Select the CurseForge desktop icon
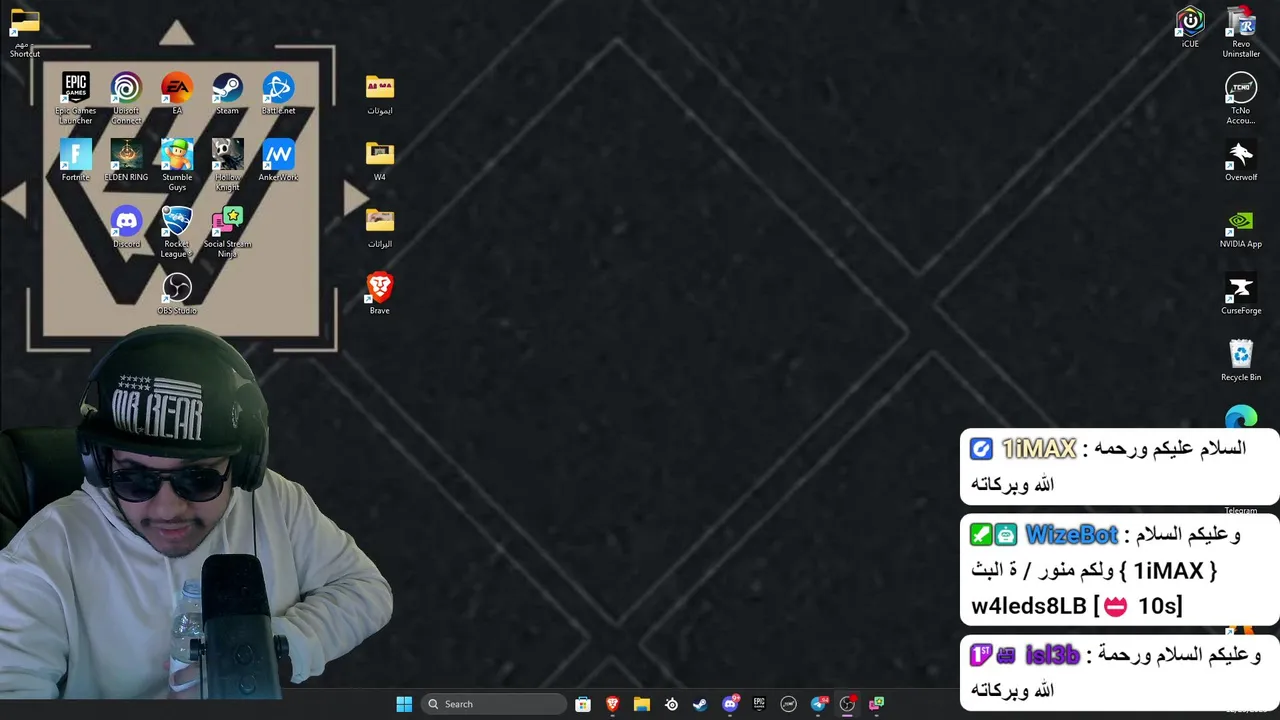The height and width of the screenshot is (720, 1280). pyautogui.click(x=1241, y=294)
